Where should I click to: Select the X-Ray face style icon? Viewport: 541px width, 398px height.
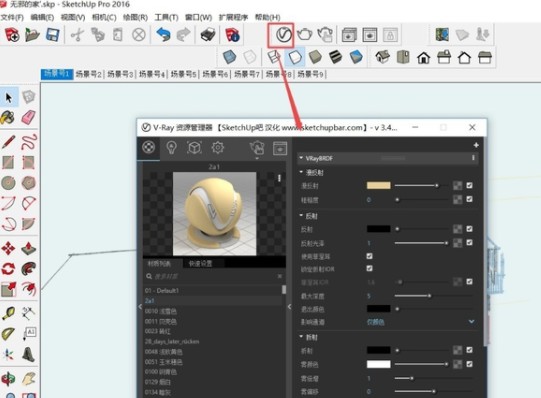[x=229, y=57]
